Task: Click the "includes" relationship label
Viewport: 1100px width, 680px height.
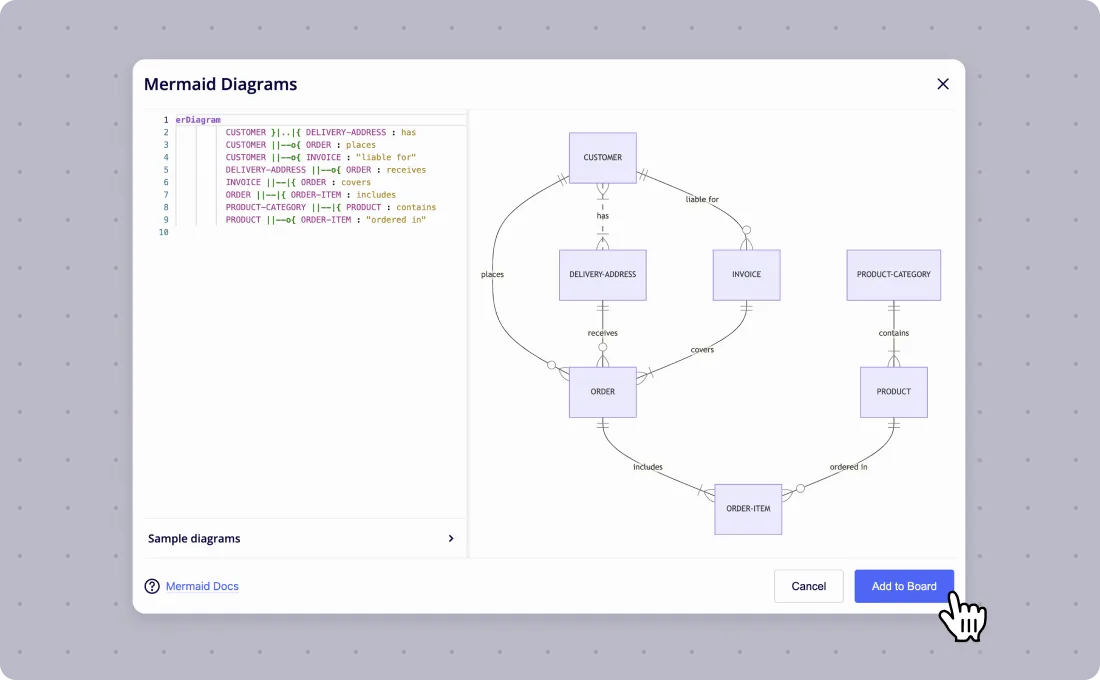Action: pyautogui.click(x=648, y=467)
